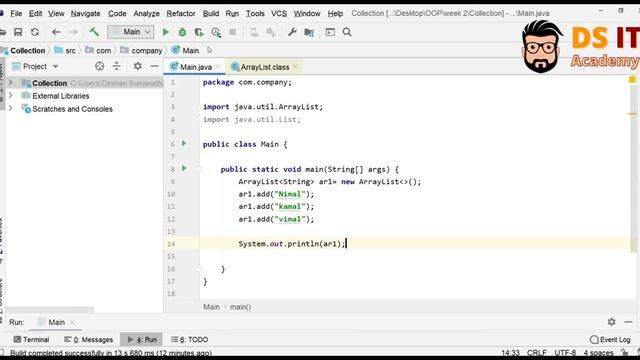Viewport: 640px width, 360px height.
Task: Open the File menu
Action: [x=16, y=13]
